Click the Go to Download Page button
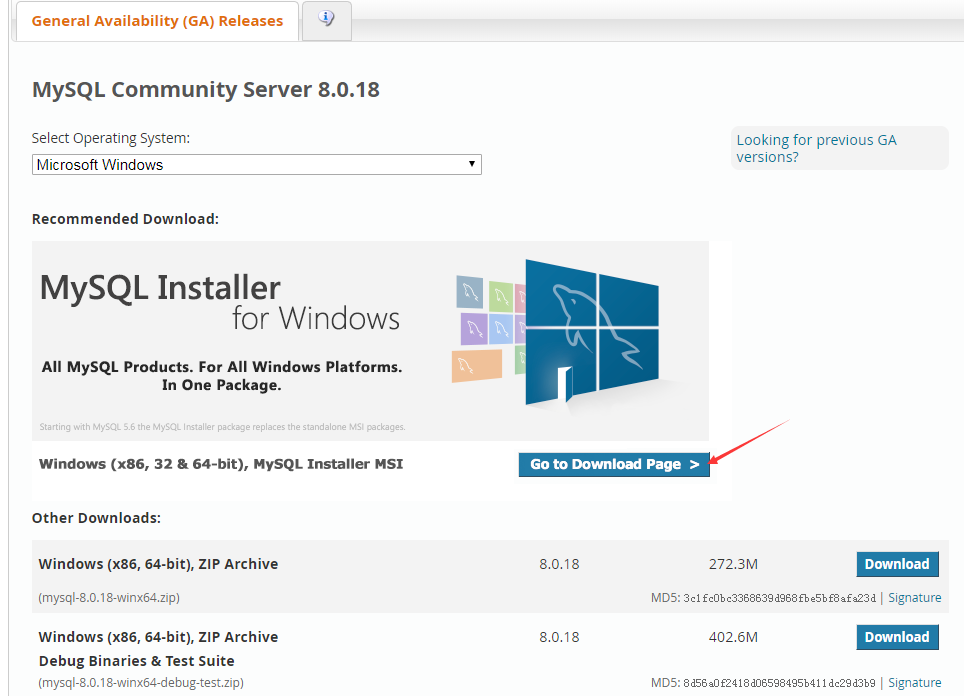This screenshot has width=964, height=696. pos(614,464)
